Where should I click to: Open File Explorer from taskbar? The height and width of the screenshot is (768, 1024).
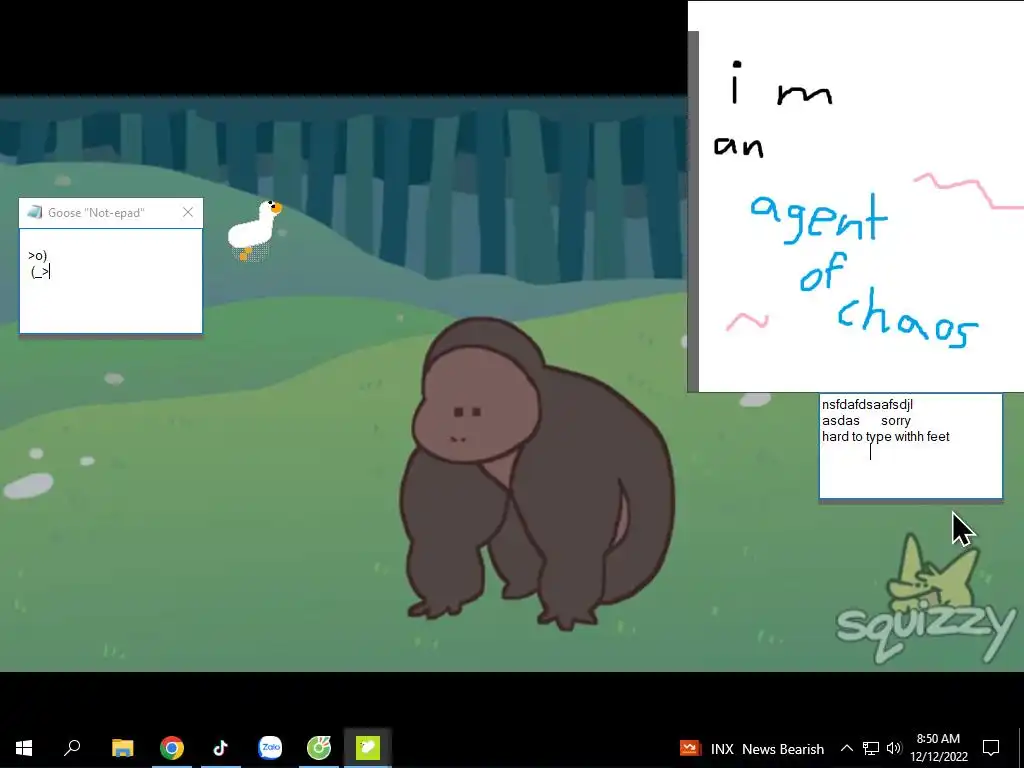click(122, 748)
